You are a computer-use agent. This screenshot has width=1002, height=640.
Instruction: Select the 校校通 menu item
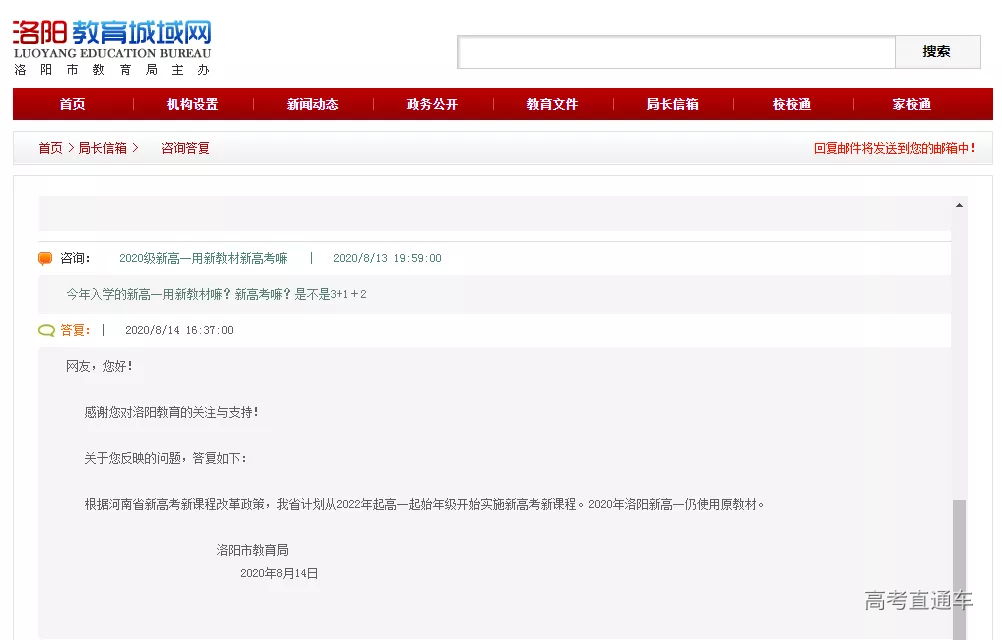coord(792,104)
